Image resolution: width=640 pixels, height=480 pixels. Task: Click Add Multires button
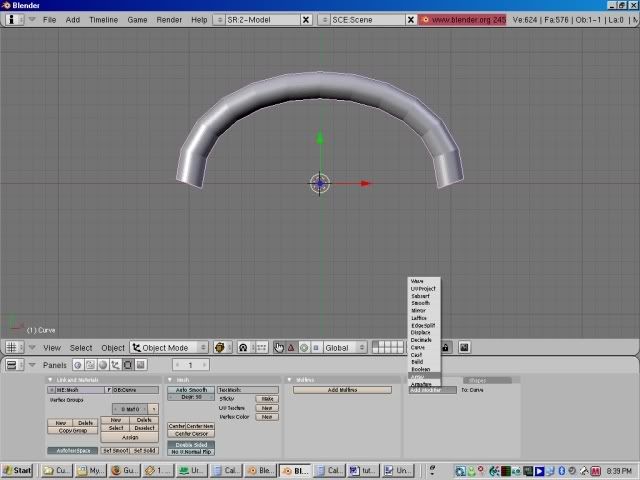tap(342, 390)
